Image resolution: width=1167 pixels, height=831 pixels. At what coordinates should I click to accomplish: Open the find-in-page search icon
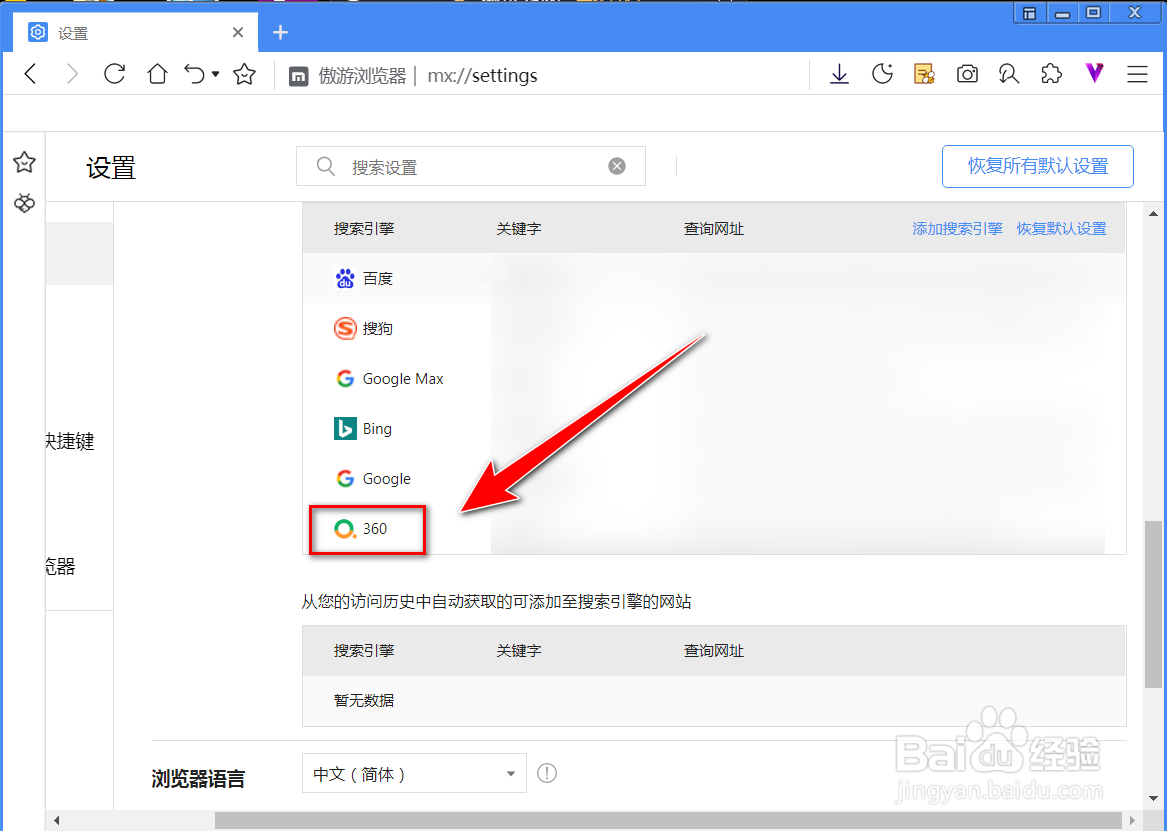click(x=1008, y=74)
